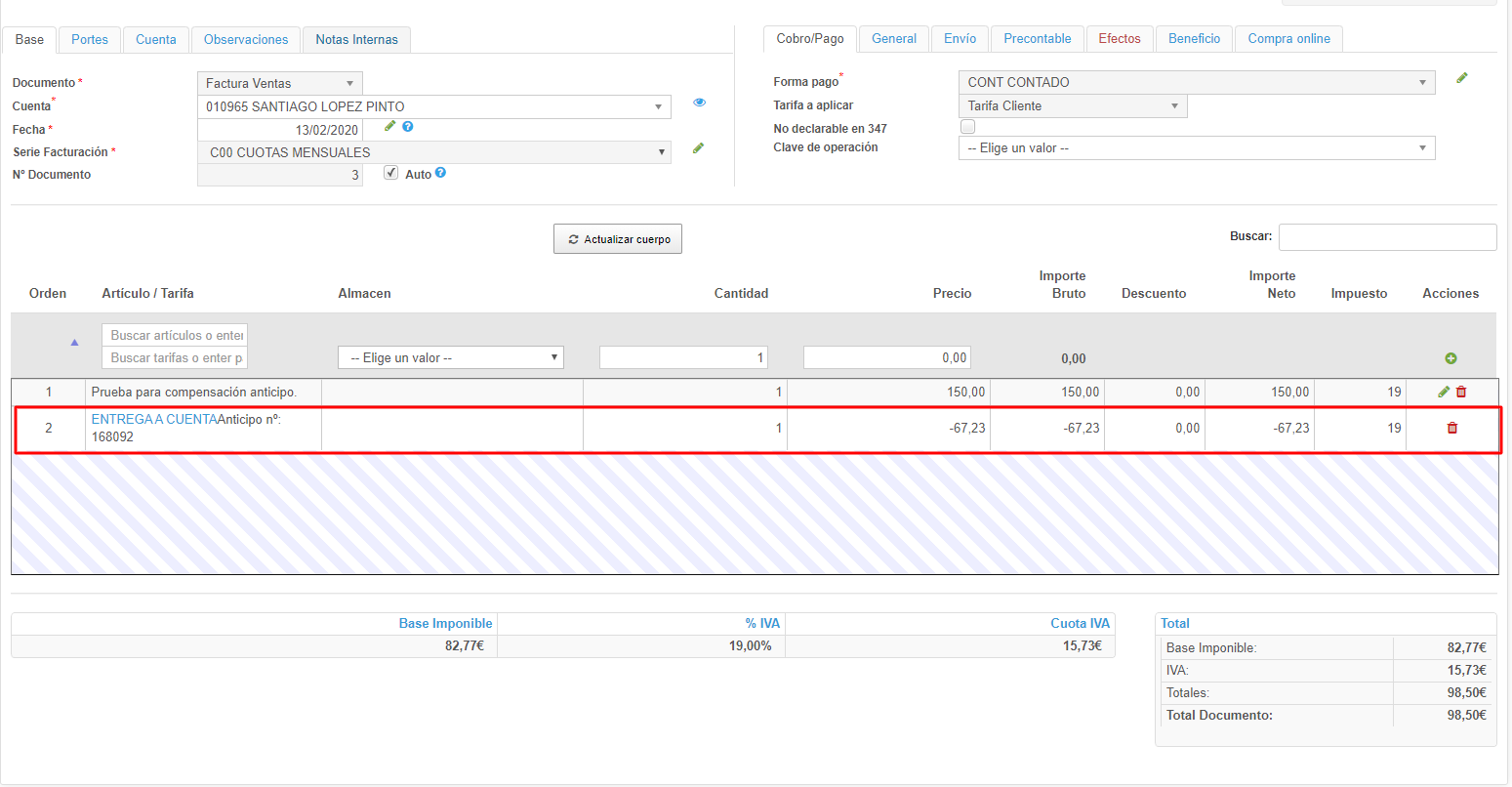Image resolution: width=1512 pixels, height=787 pixels.
Task: Open the help icon next to Fecha
Action: 408,127
